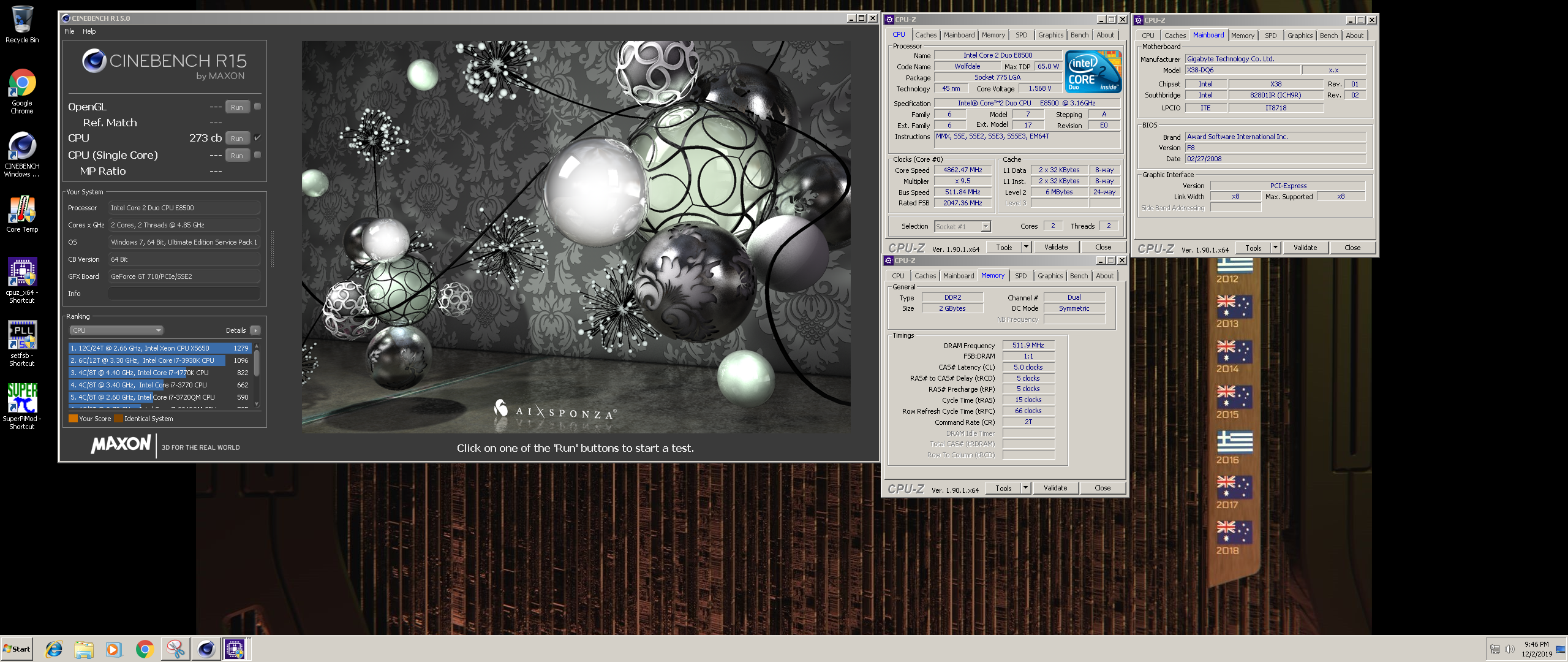Click the network icon in the system tray

coord(1495,650)
